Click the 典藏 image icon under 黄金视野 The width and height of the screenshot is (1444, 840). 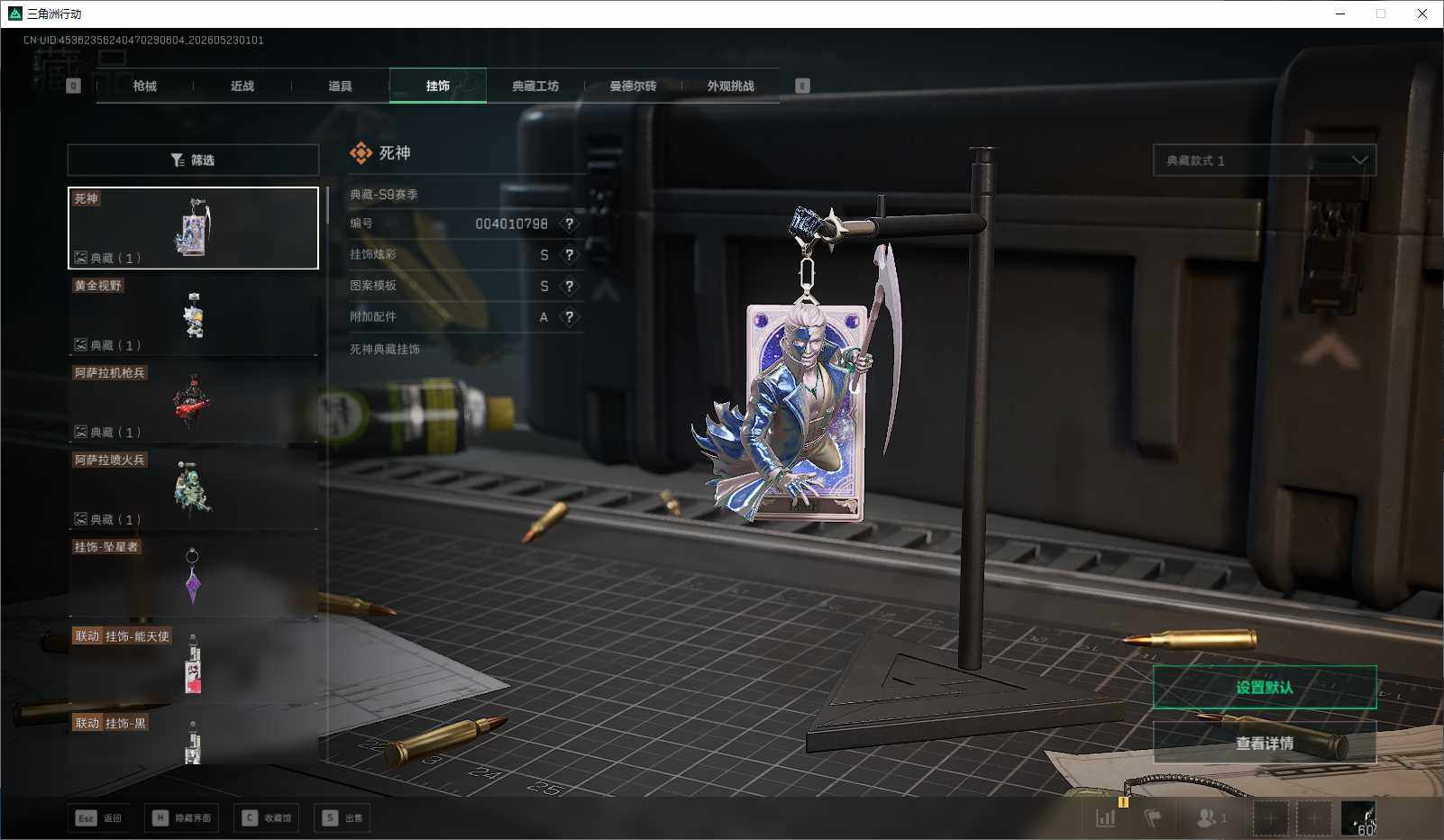tap(80, 345)
